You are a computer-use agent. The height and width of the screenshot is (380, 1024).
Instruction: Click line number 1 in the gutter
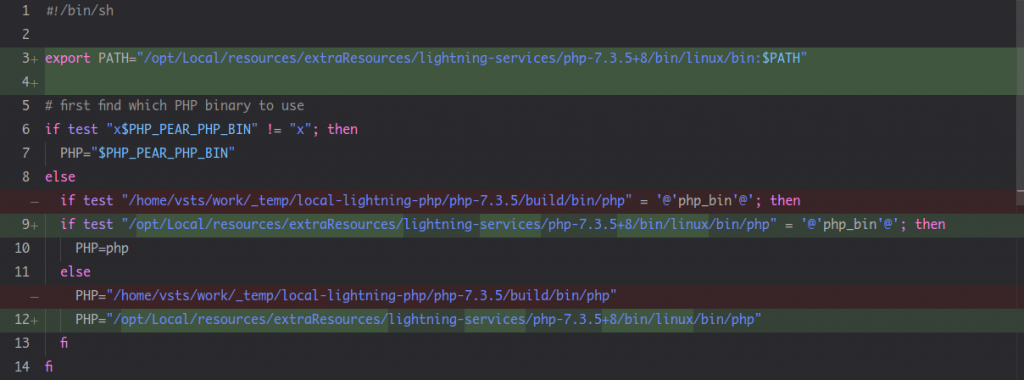[x=25, y=10]
